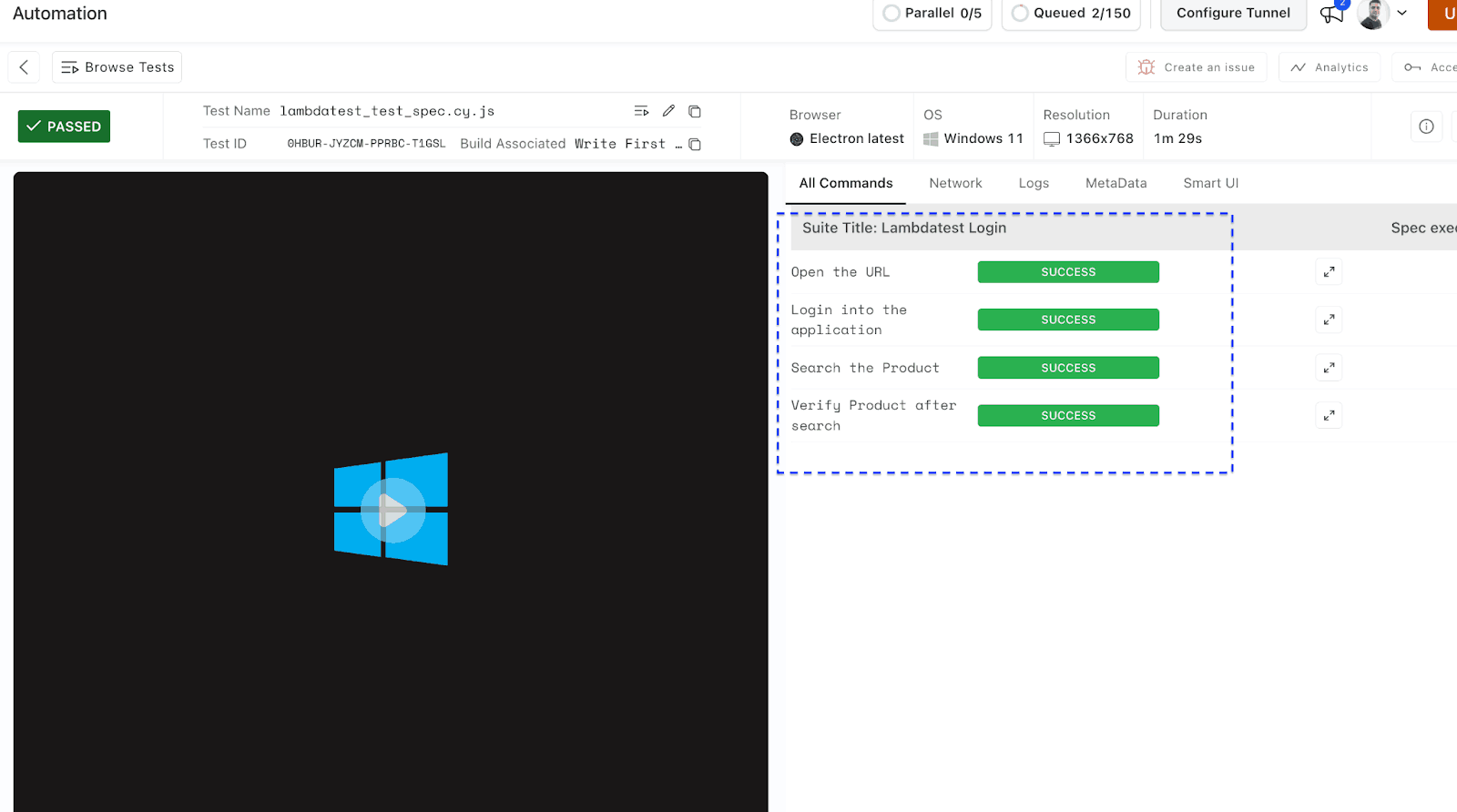Image resolution: width=1457 pixels, height=812 pixels.
Task: Click the Automation page title
Action: click(60, 14)
